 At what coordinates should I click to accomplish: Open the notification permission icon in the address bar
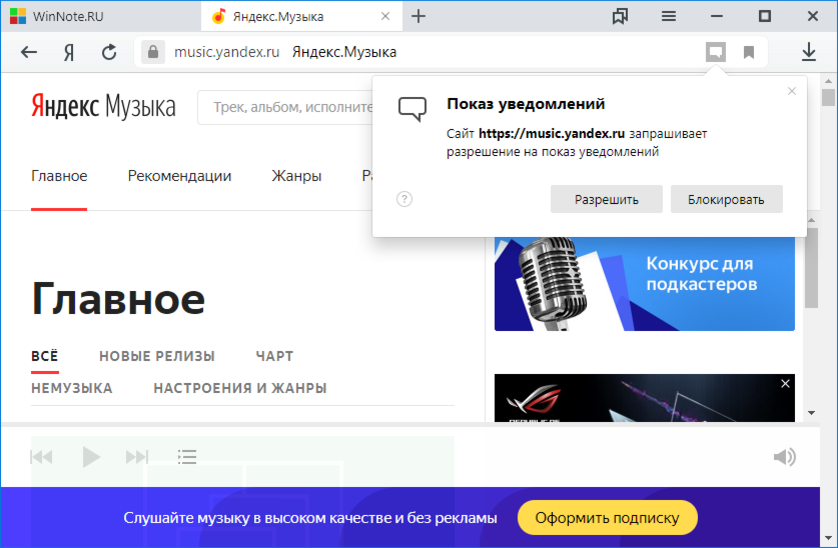tap(716, 52)
